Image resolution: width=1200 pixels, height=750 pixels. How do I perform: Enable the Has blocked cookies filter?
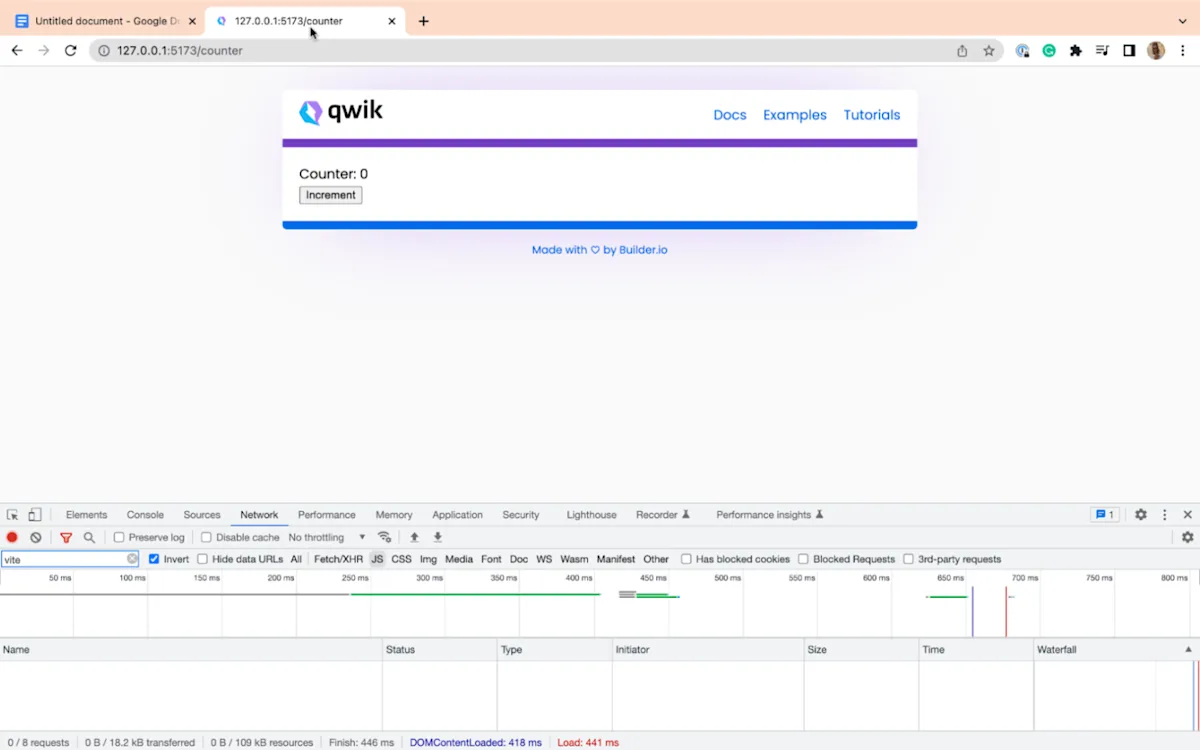coord(687,559)
